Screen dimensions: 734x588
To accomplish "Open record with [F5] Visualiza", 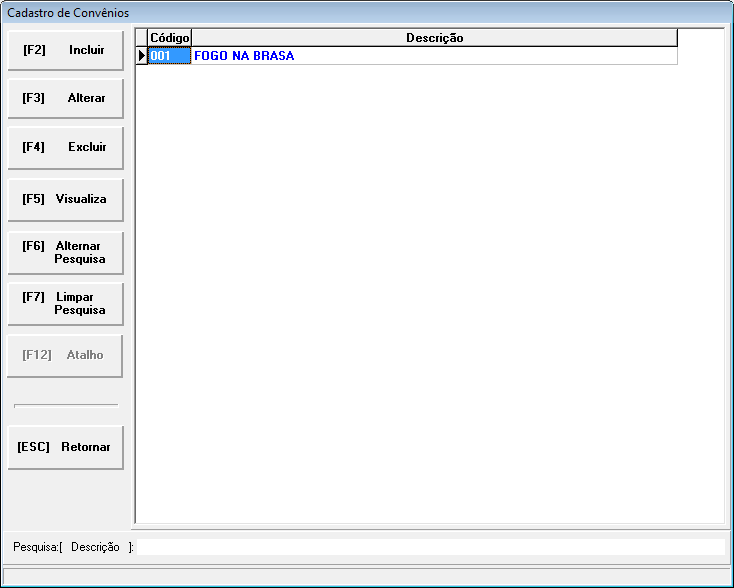I will [65, 199].
